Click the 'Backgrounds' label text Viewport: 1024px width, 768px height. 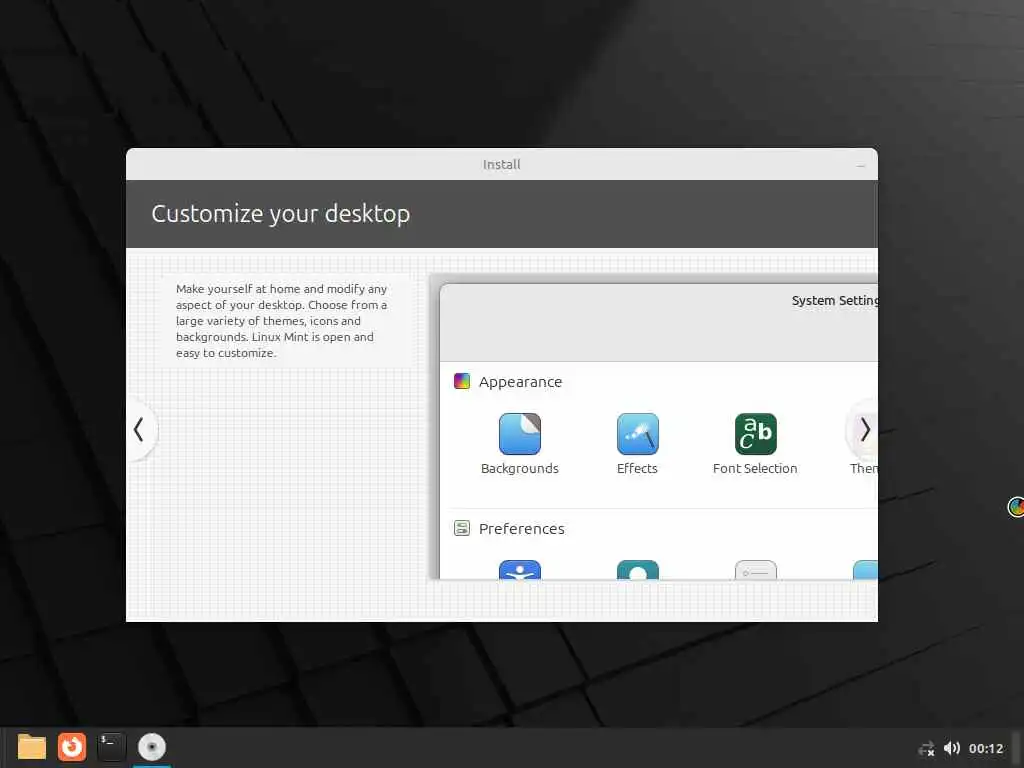pos(520,468)
